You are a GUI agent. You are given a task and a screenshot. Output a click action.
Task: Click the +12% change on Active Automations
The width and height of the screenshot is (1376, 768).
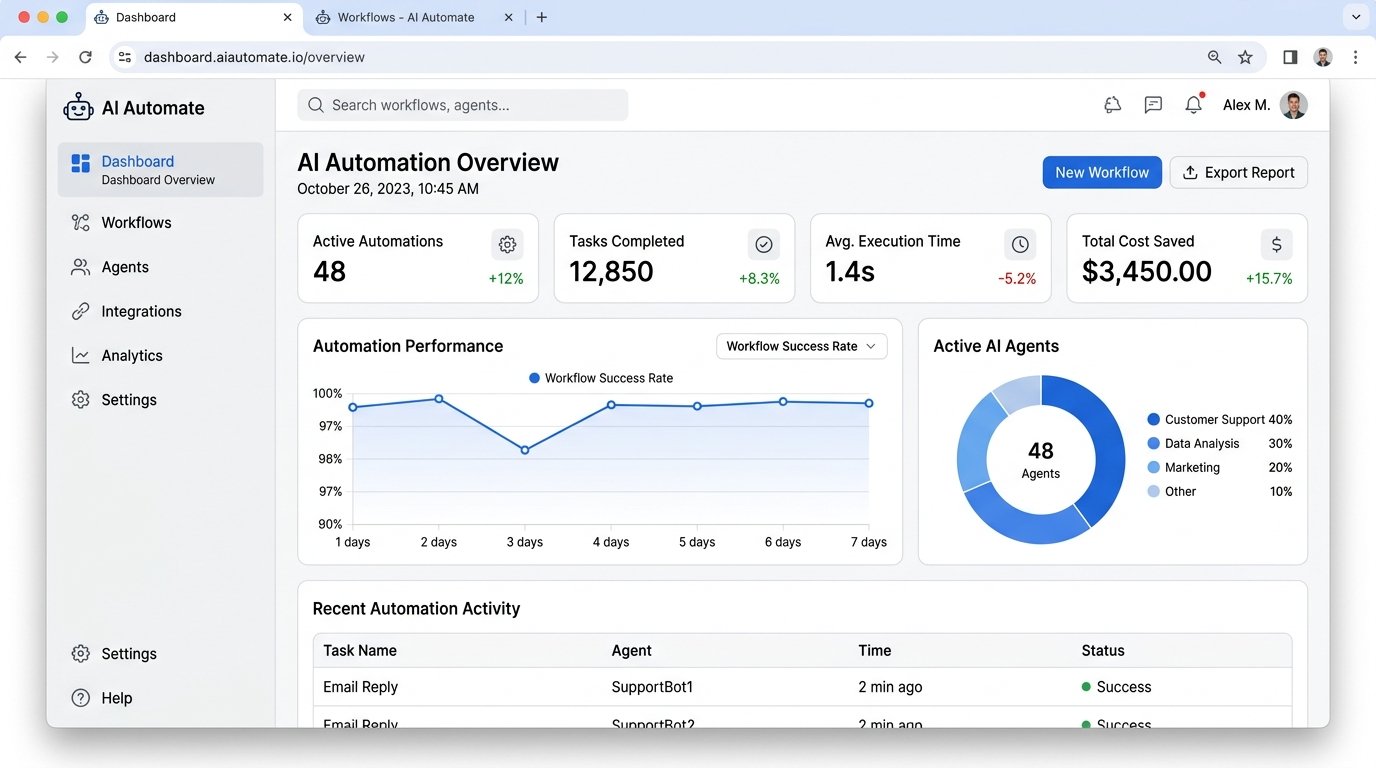click(506, 279)
